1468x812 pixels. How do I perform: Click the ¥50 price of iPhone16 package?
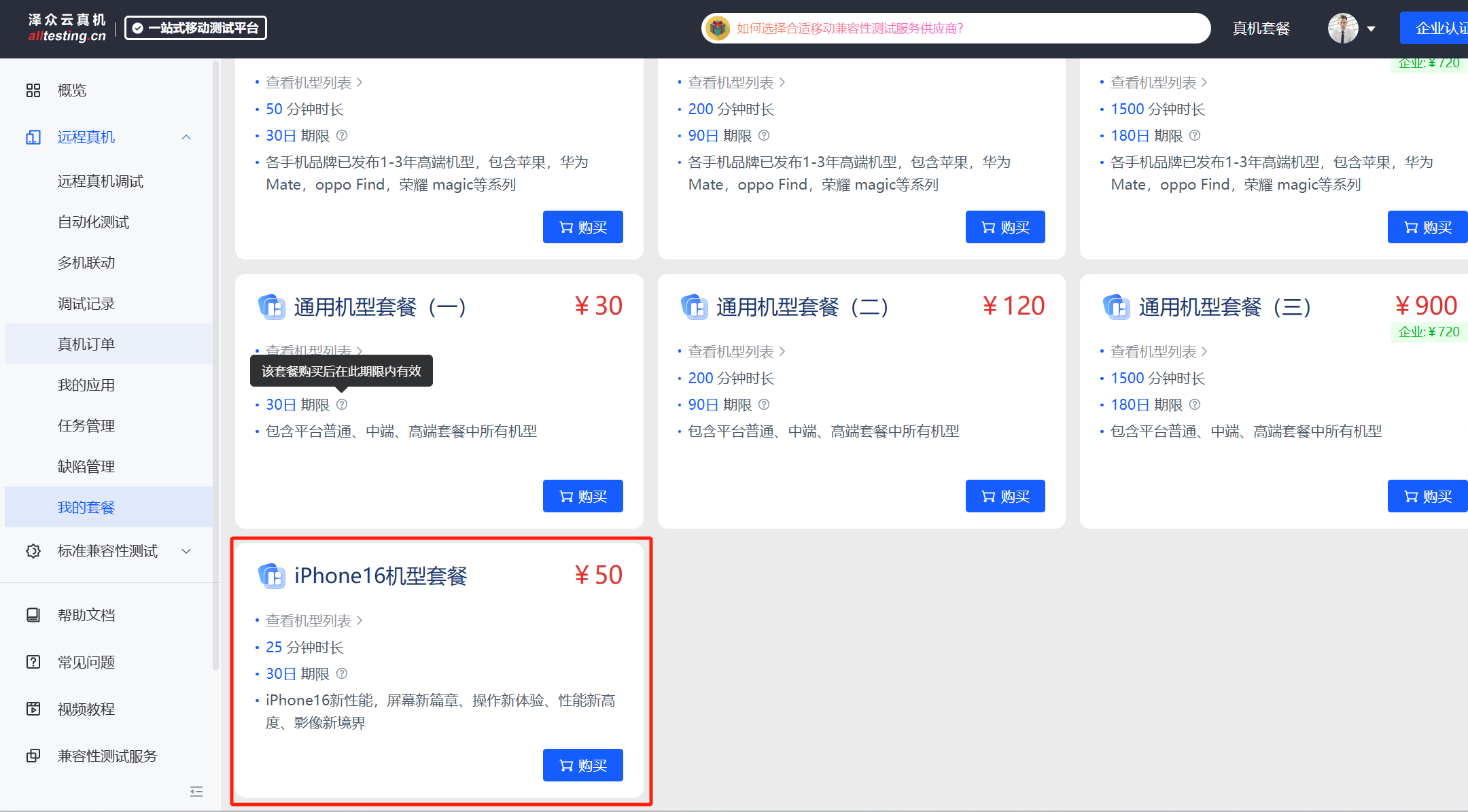598,576
